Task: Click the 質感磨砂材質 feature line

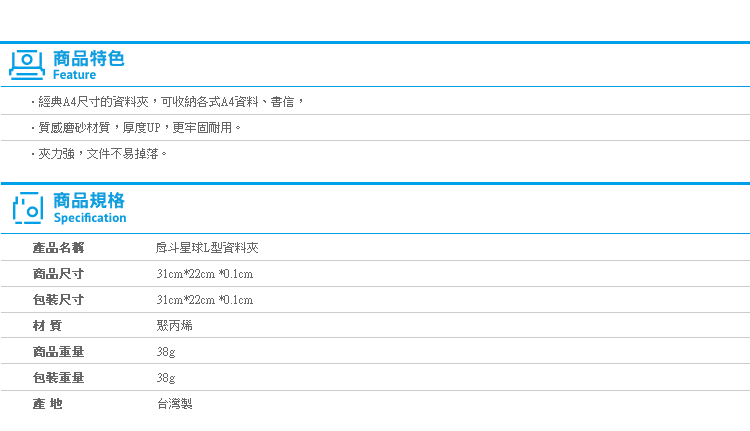Action: coord(136,128)
